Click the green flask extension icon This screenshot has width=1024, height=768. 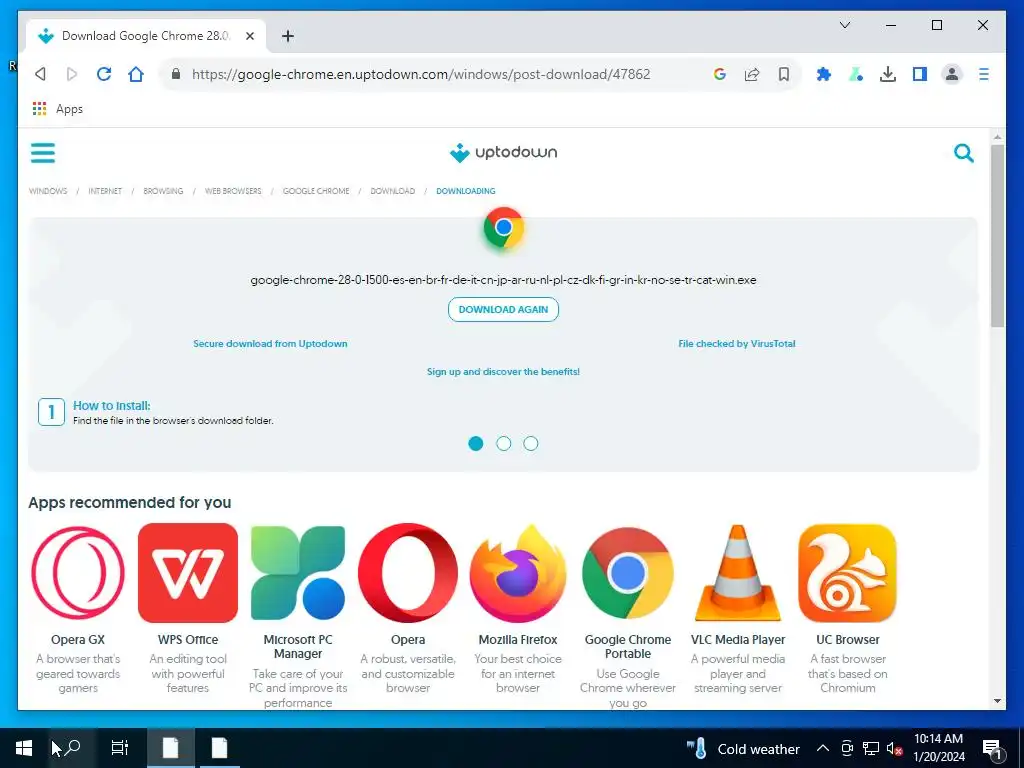856,74
